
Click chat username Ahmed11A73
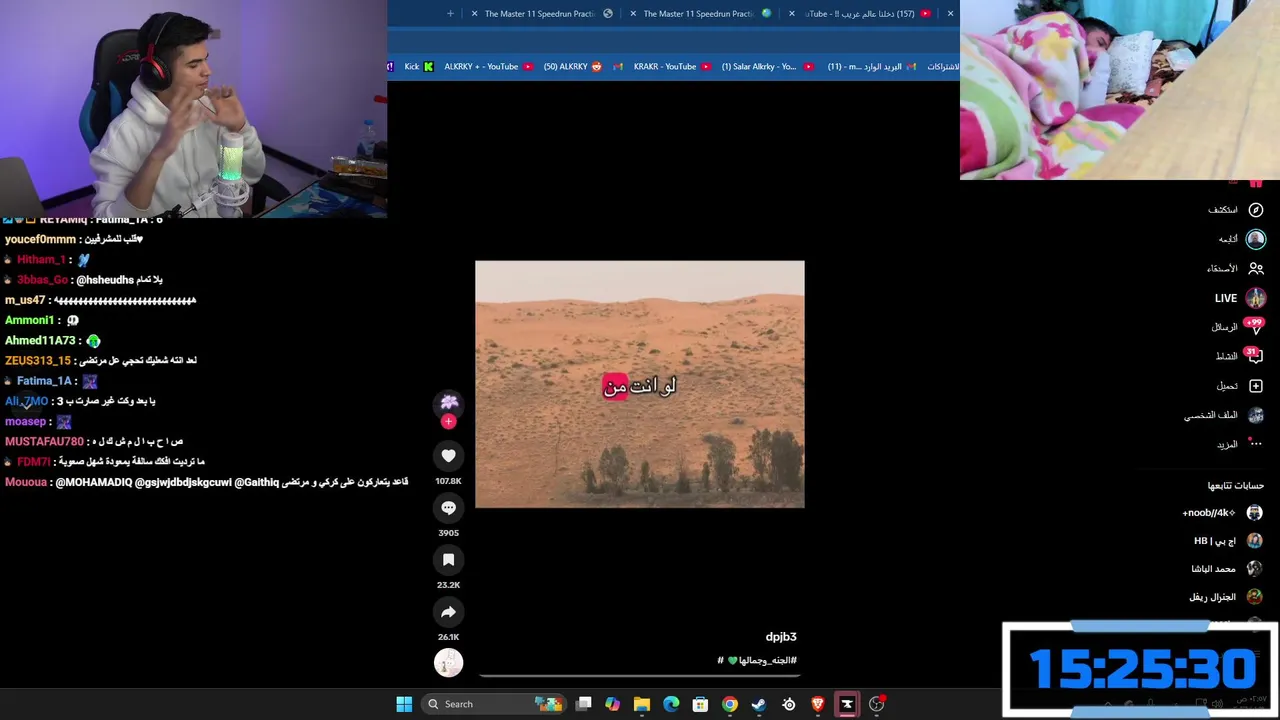point(40,340)
